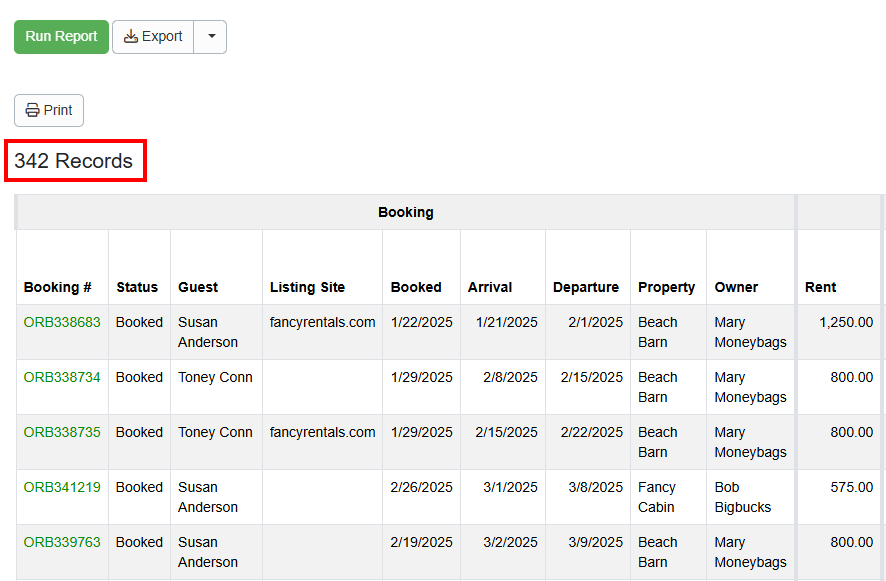Image resolution: width=886 pixels, height=581 pixels.
Task: Click Mary Moneybags in ORB339763 row
Action: [750, 552]
